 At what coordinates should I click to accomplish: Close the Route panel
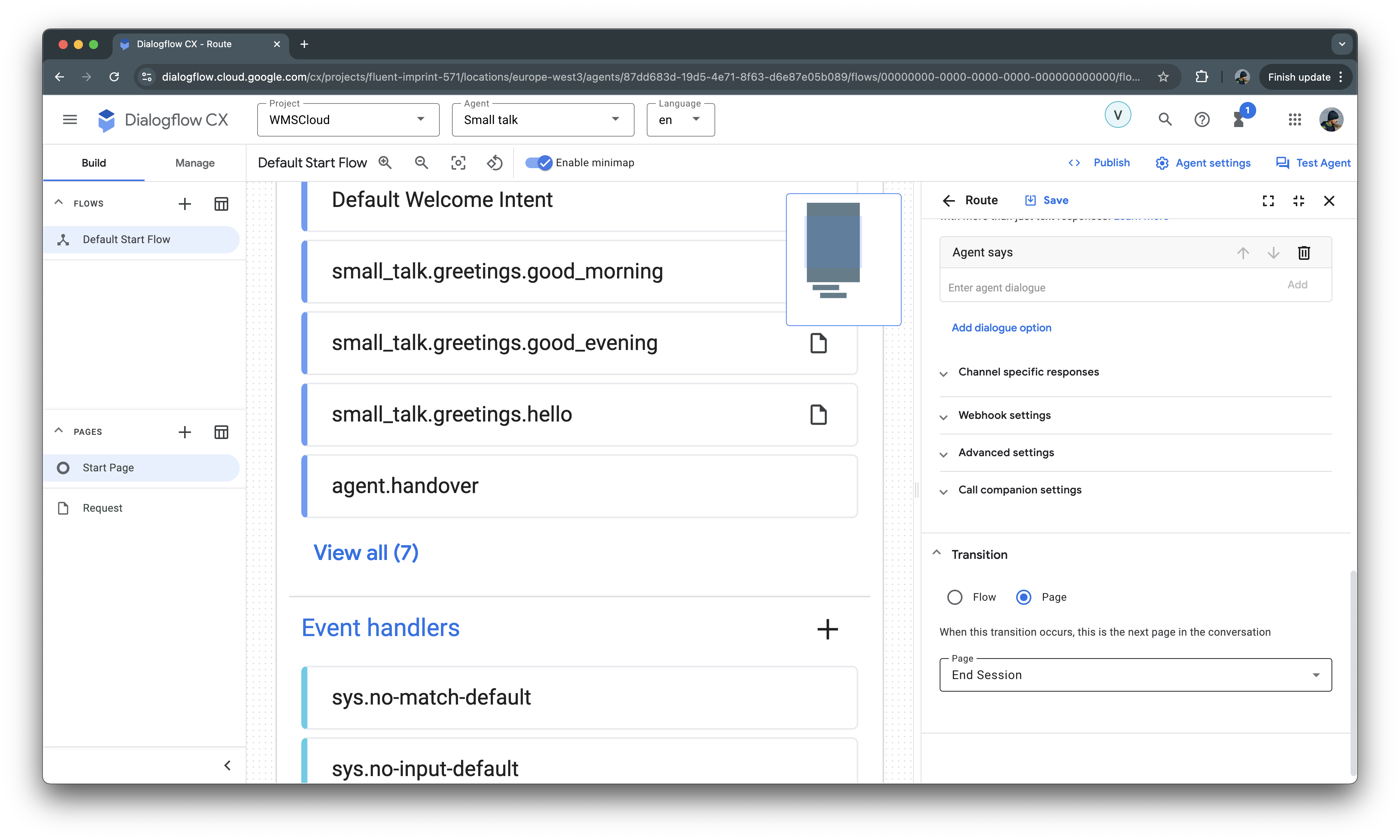coord(1329,201)
